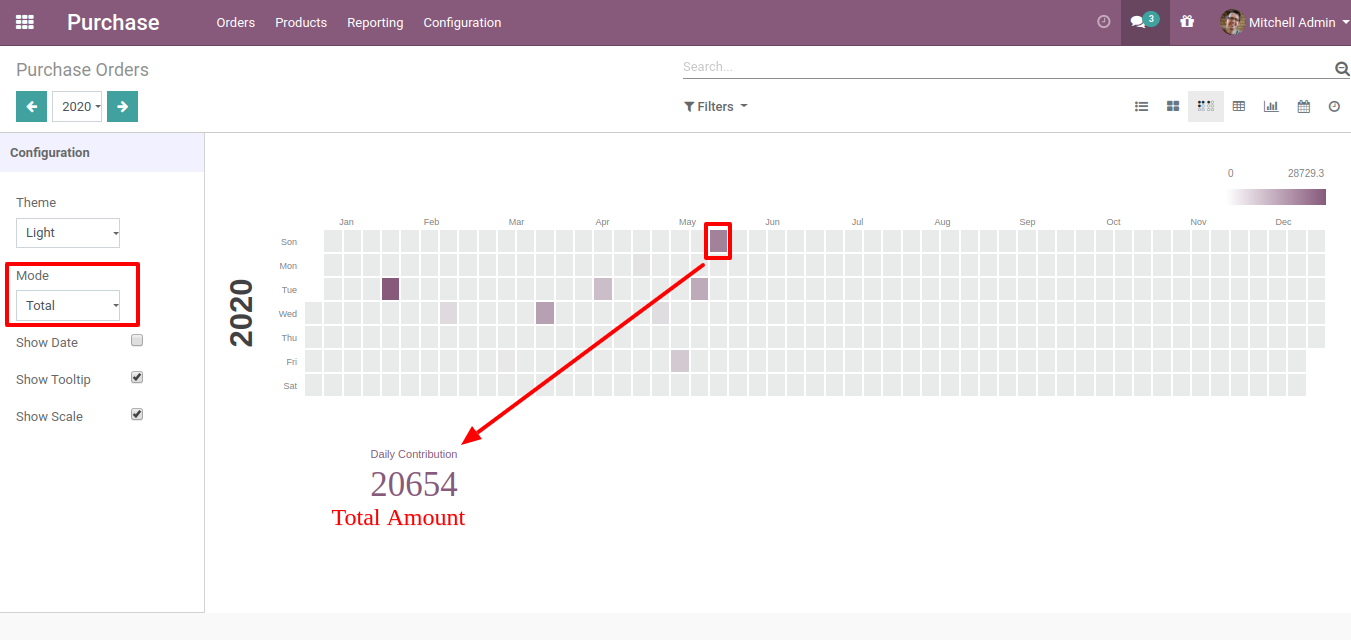Viewport: 1351px width, 640px height.
Task: Switch to pivot table view
Action: [x=1239, y=106]
